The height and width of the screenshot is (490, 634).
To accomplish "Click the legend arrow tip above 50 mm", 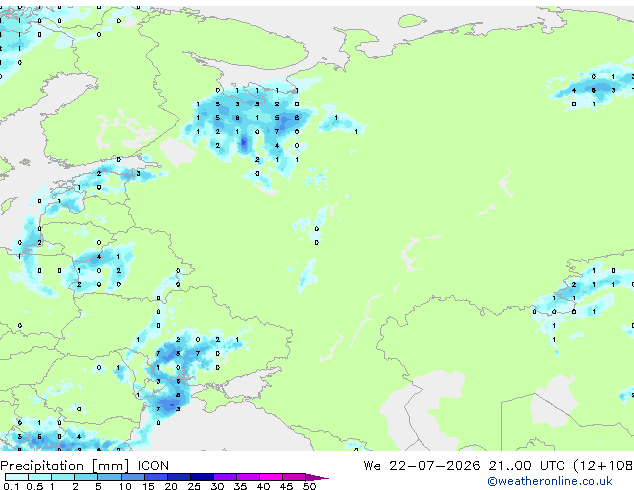I will click(x=317, y=477).
